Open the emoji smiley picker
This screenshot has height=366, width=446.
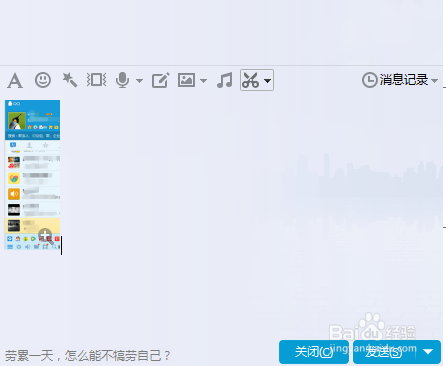pos(43,80)
